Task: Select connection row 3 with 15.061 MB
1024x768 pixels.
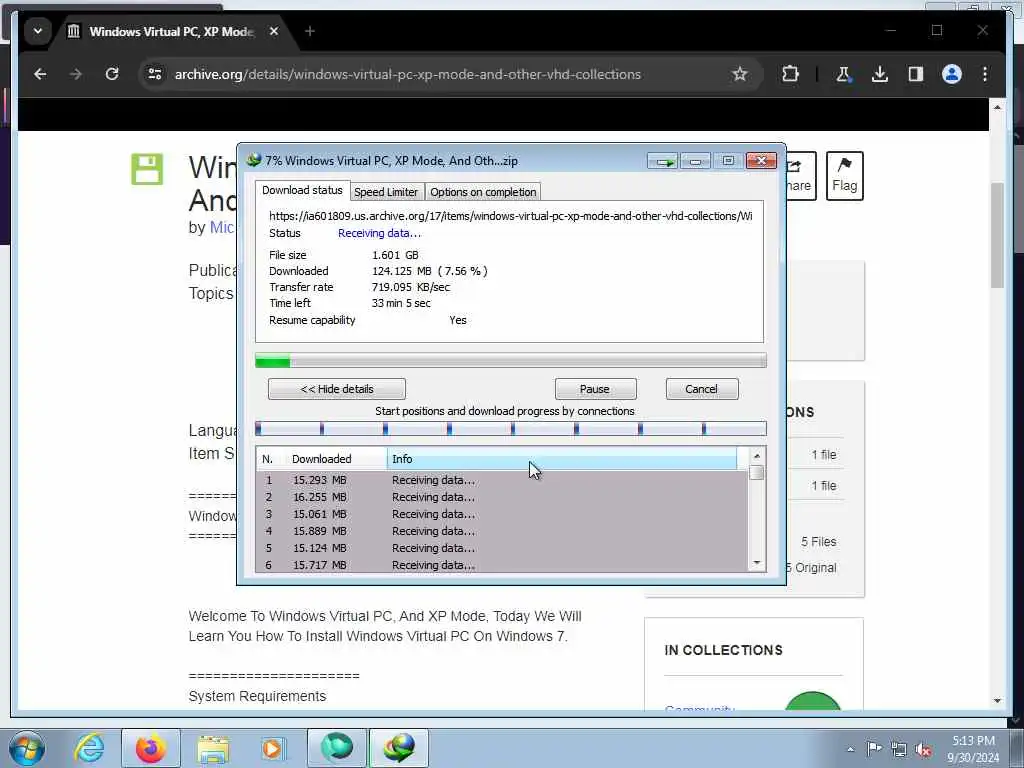Action: click(x=502, y=514)
